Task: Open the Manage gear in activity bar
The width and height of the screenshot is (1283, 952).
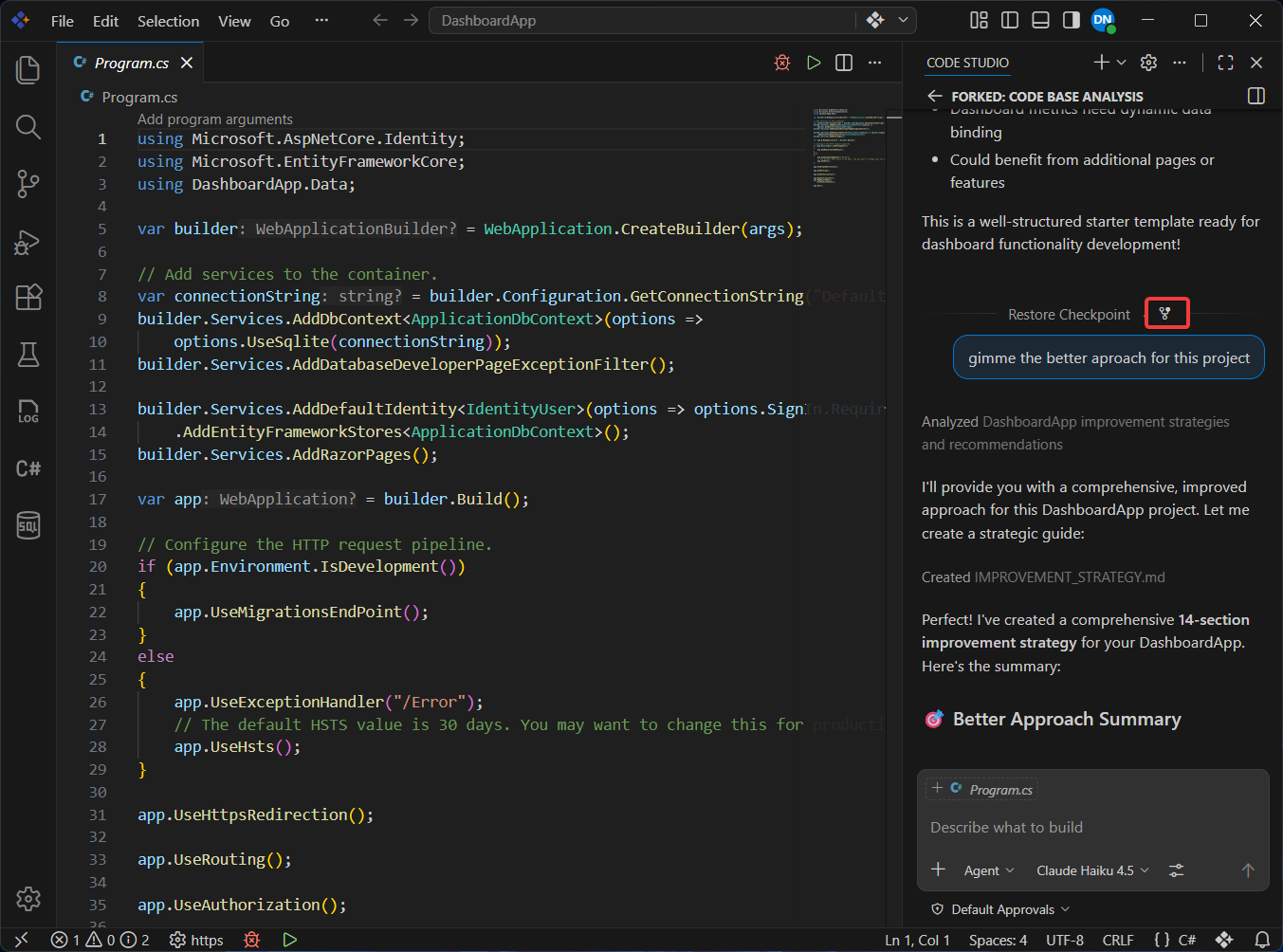Action: tap(28, 898)
